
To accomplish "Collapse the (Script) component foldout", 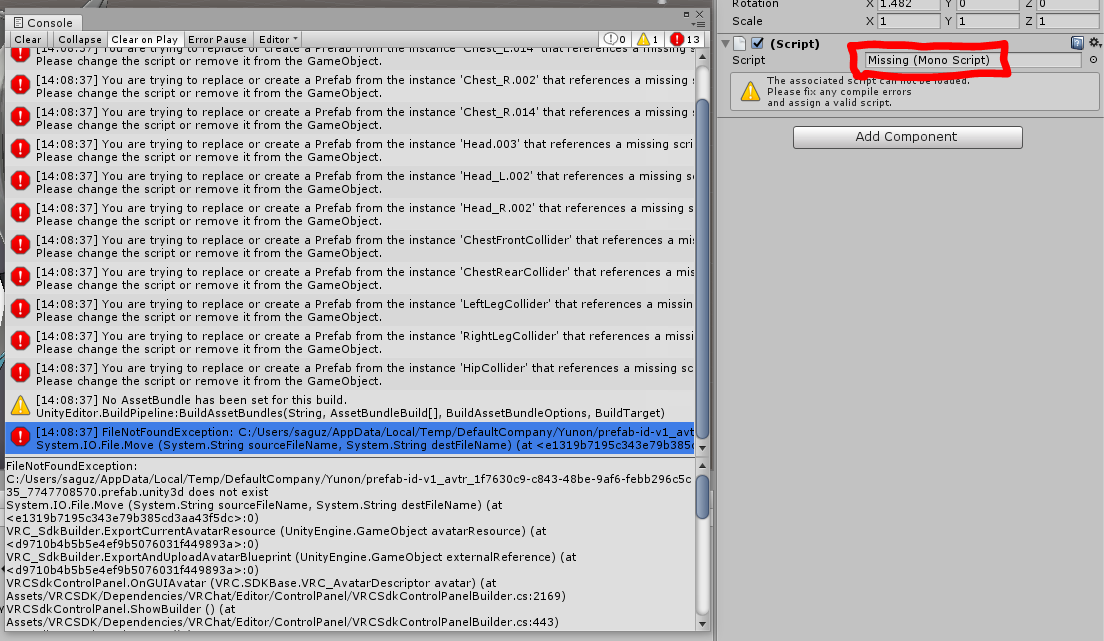I will 725,44.
